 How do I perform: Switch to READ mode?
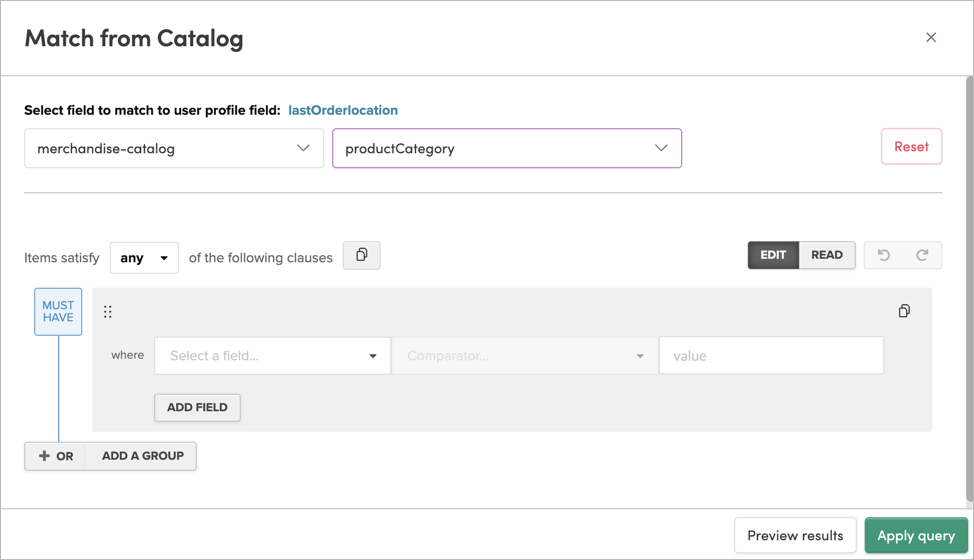pos(827,255)
